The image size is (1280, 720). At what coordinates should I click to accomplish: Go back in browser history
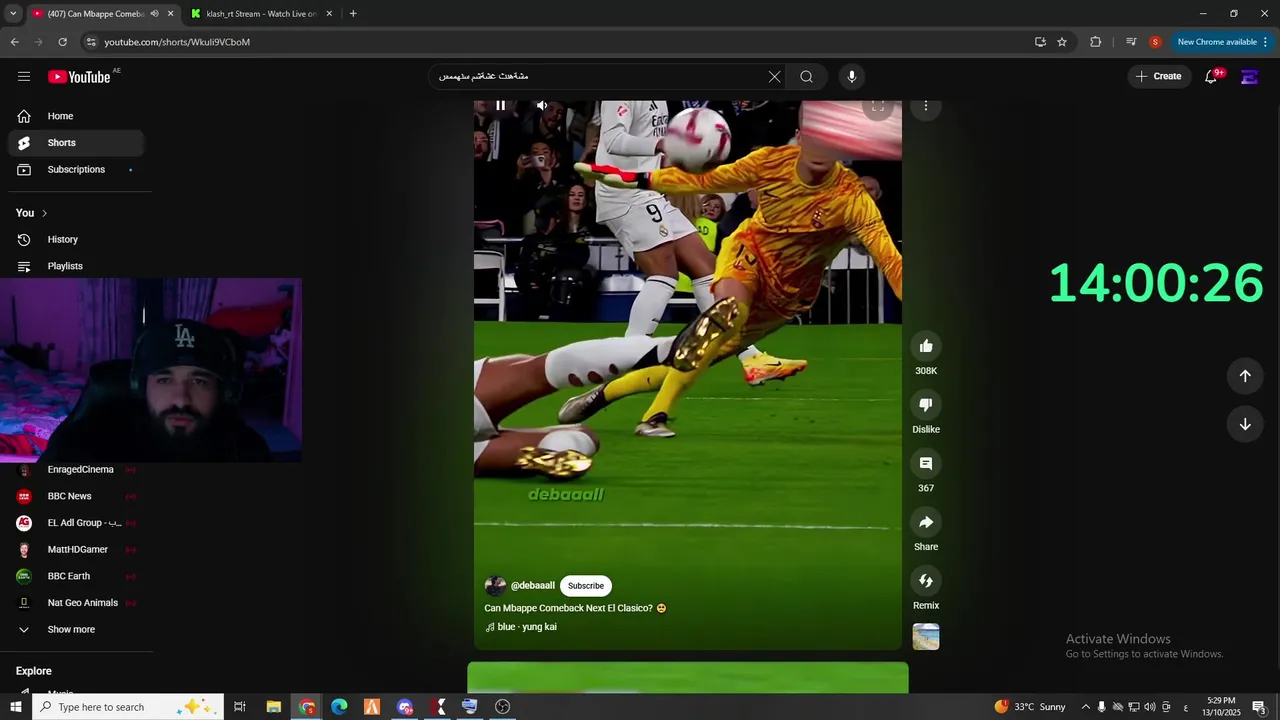pyautogui.click(x=14, y=42)
